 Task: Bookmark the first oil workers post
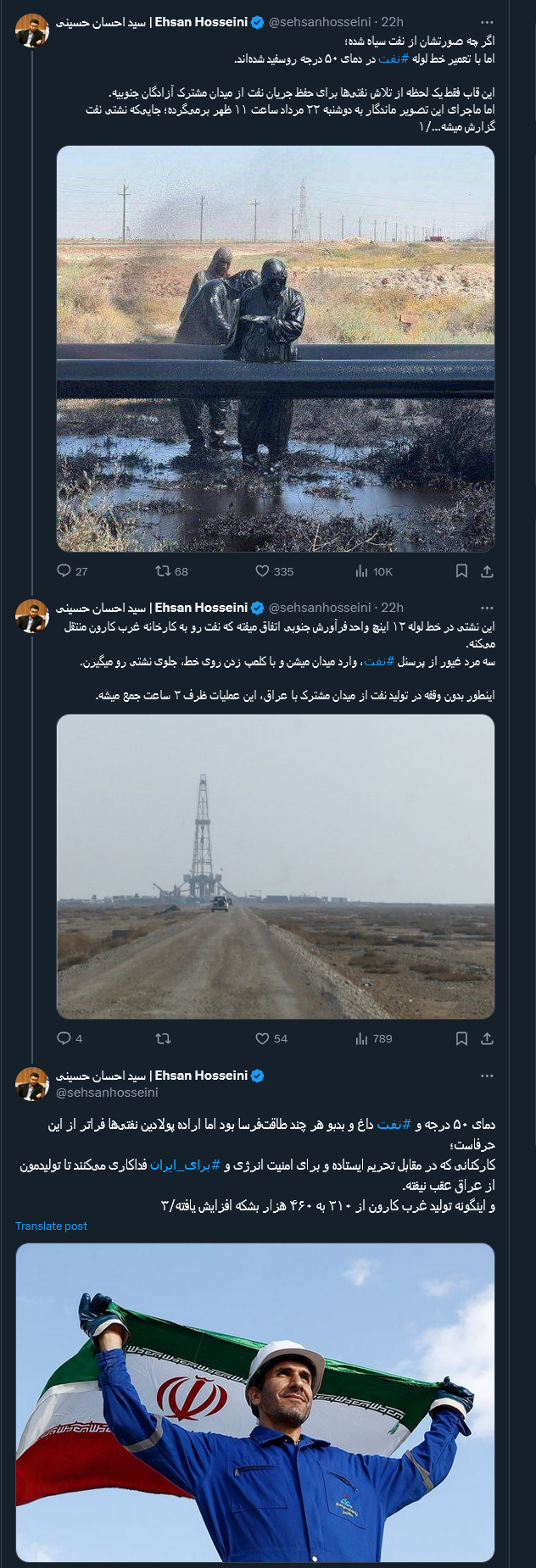461,571
